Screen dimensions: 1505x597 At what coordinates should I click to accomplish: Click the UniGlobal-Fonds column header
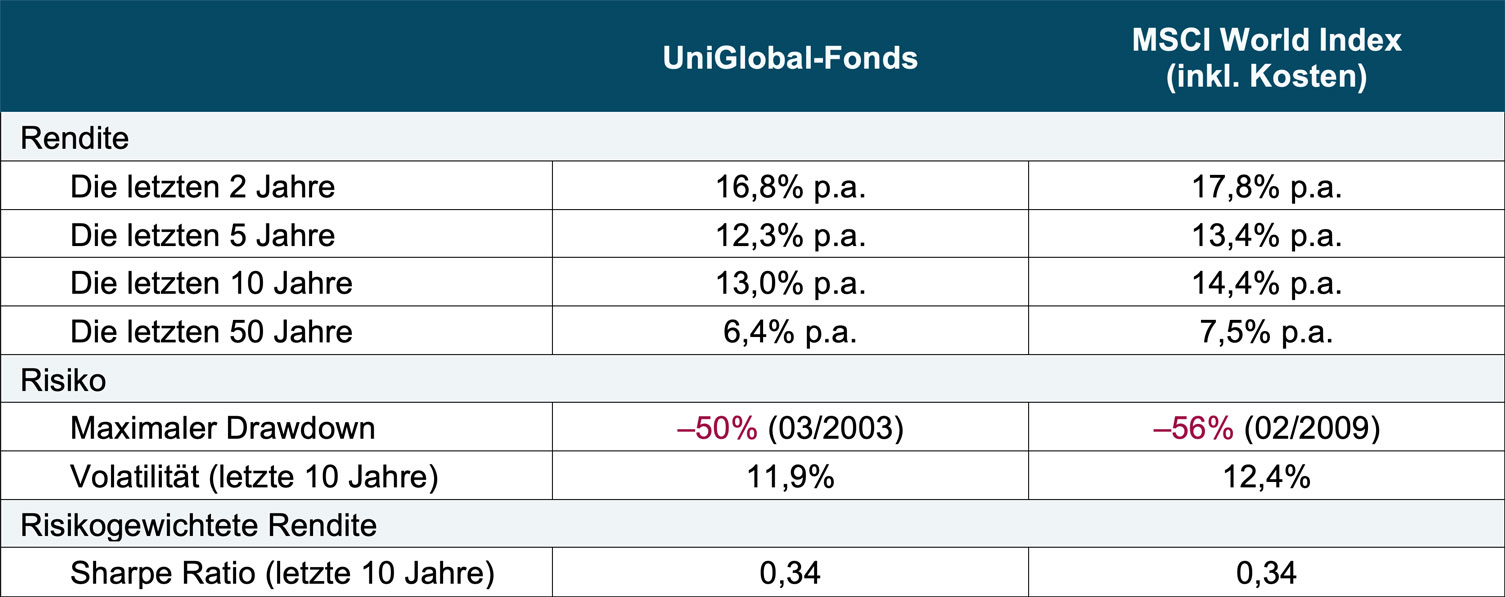coord(790,58)
